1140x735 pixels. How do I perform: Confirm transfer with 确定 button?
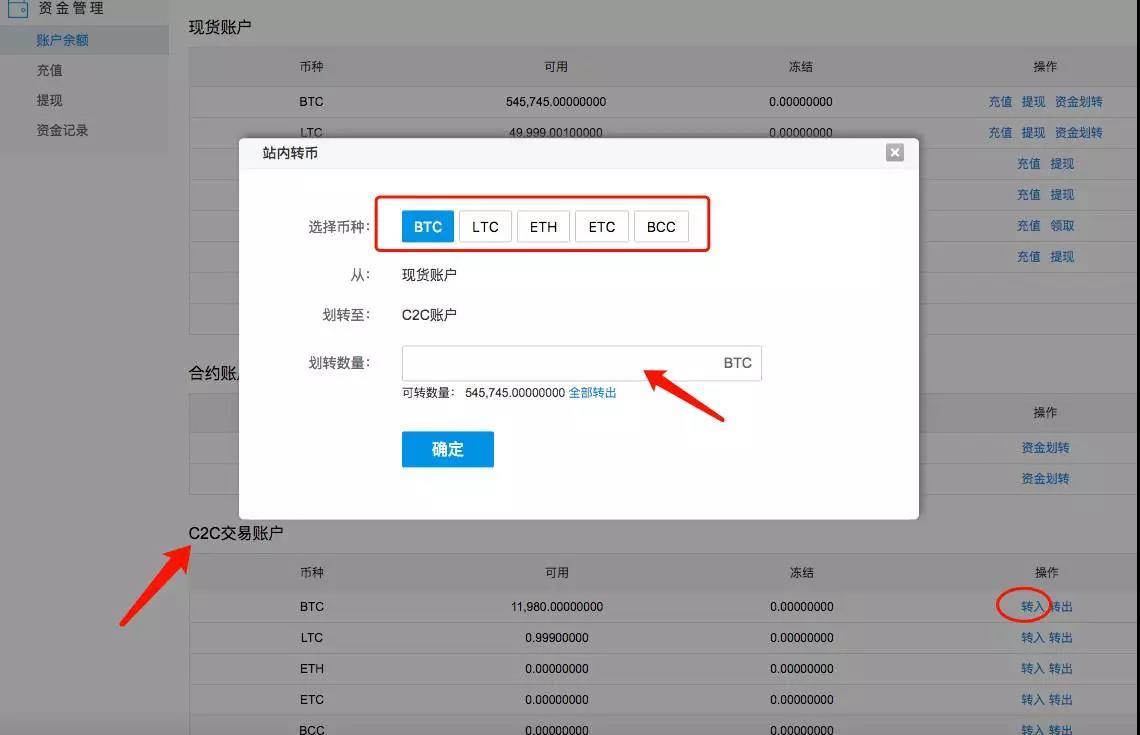tap(448, 449)
